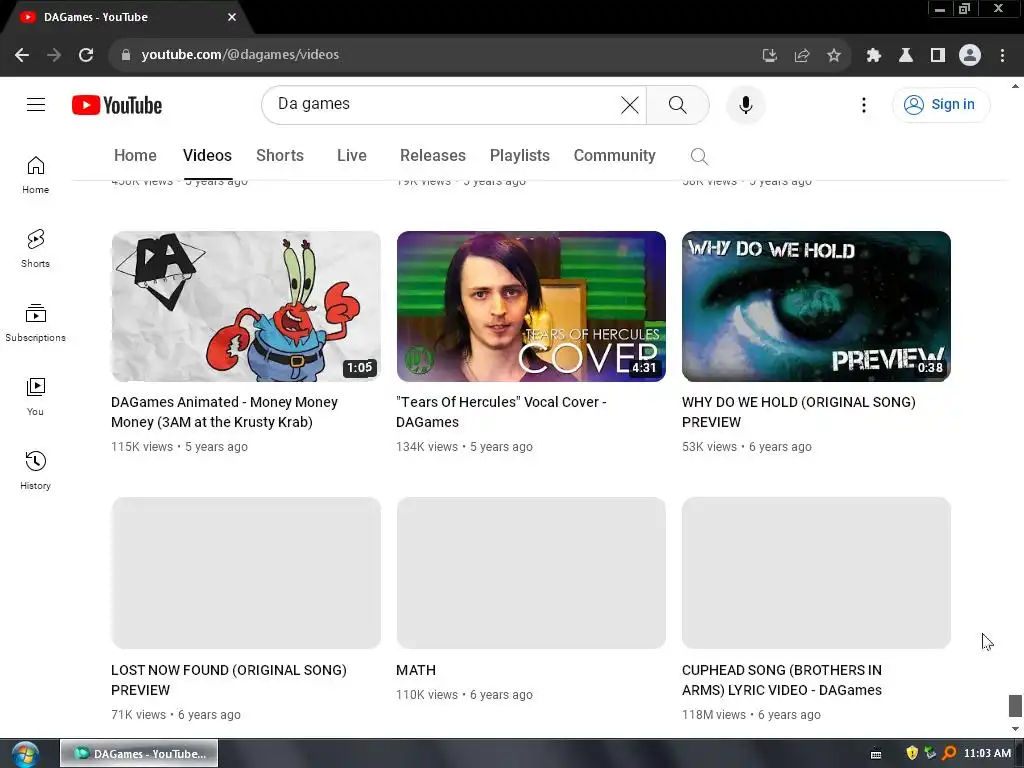Open the blank thumbnail above MATH
1024x768 pixels.
531,573
